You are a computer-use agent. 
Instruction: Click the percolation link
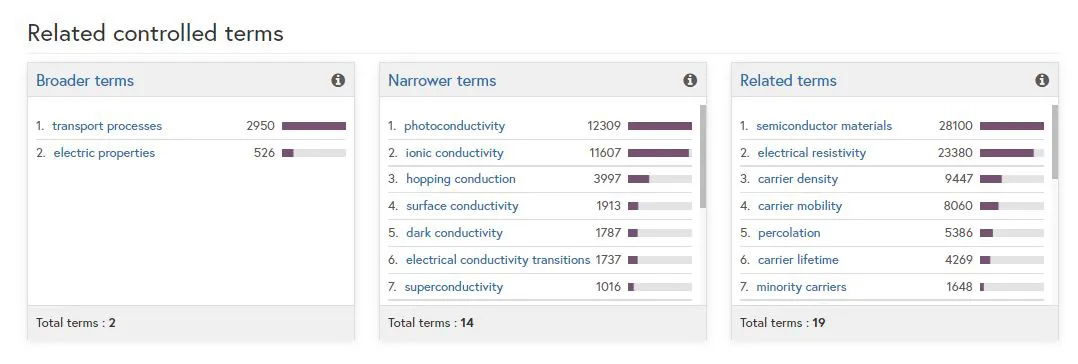coord(789,233)
